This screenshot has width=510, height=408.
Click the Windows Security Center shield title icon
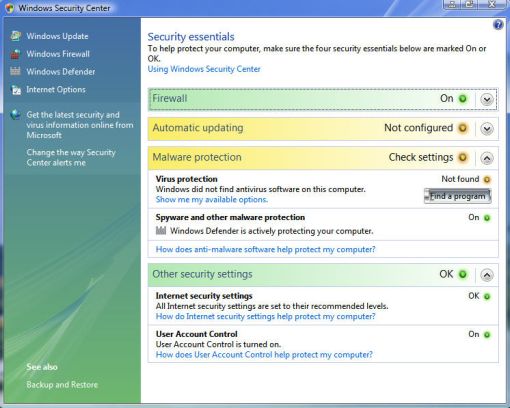point(10,8)
